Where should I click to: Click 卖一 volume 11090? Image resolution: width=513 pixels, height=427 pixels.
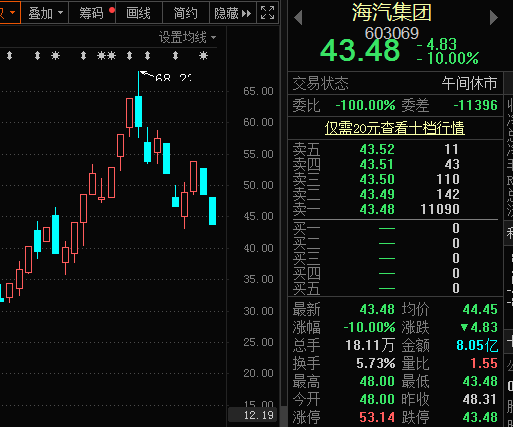pos(440,209)
